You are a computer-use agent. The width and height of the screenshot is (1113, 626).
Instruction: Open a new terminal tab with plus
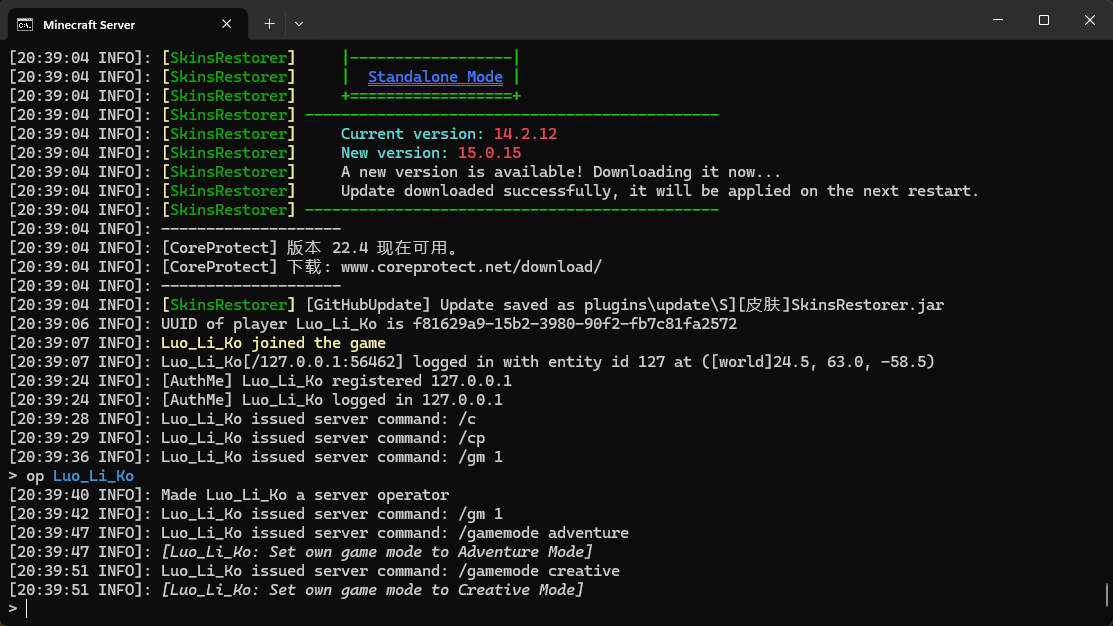[270, 24]
